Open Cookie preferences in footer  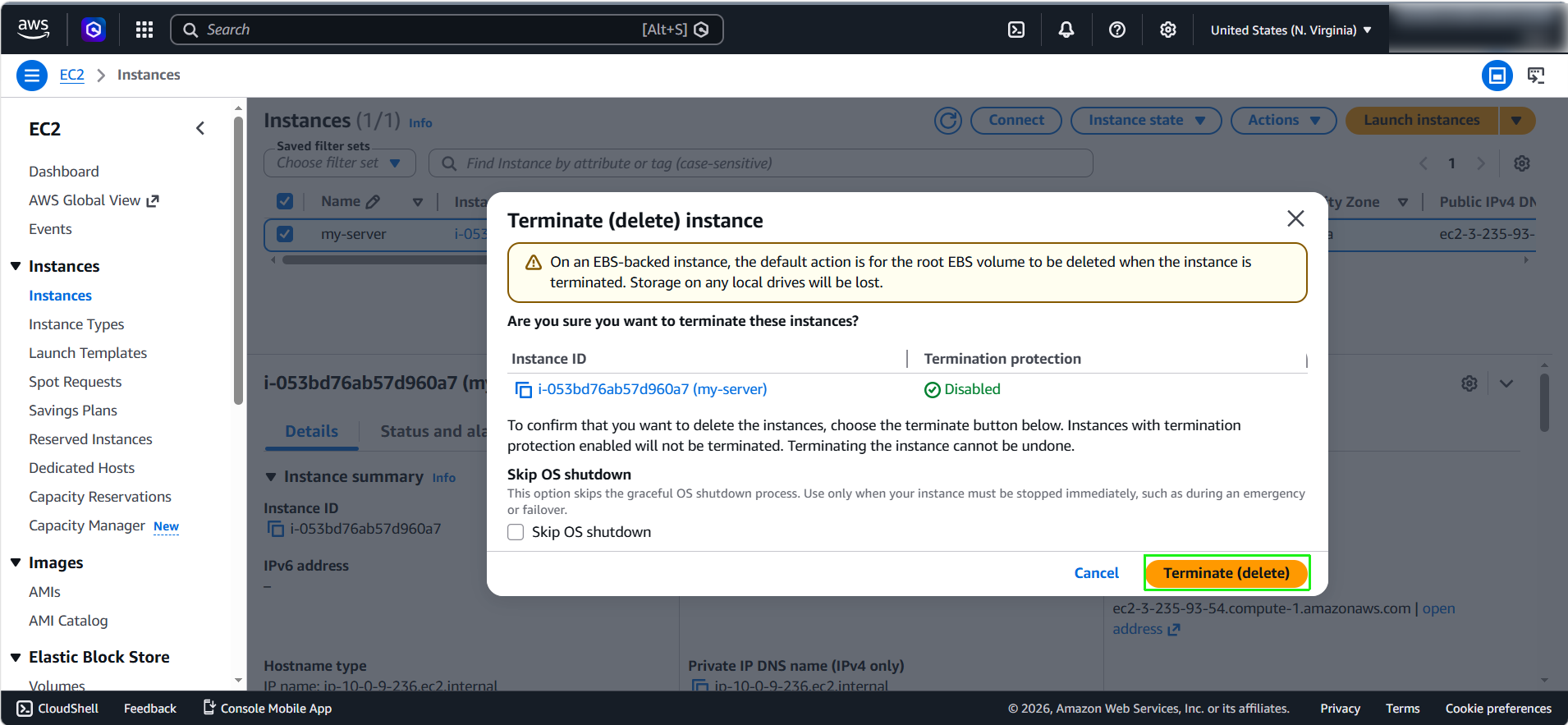(x=1498, y=709)
